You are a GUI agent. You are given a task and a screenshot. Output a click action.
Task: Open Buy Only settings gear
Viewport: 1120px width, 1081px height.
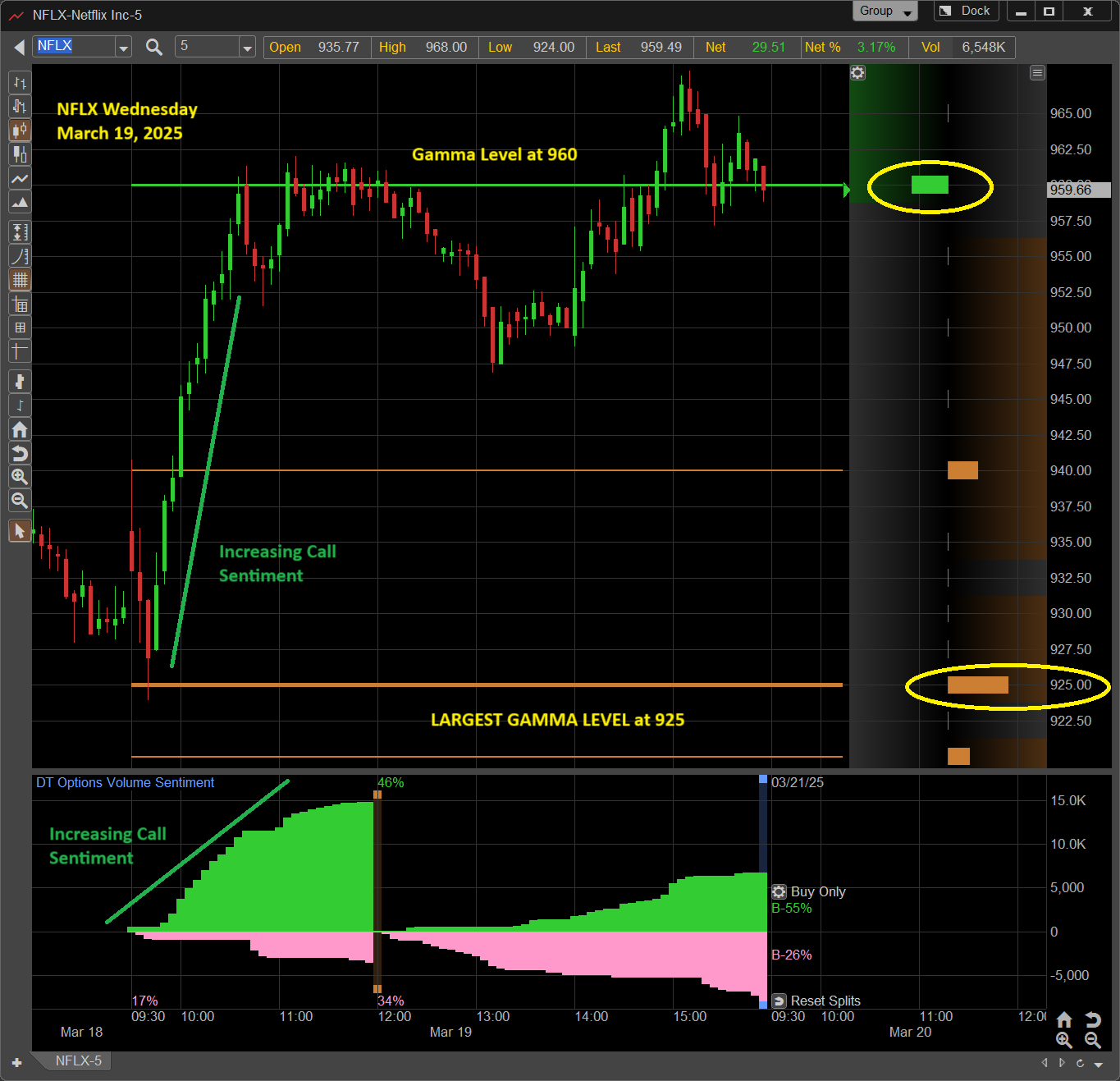779,891
